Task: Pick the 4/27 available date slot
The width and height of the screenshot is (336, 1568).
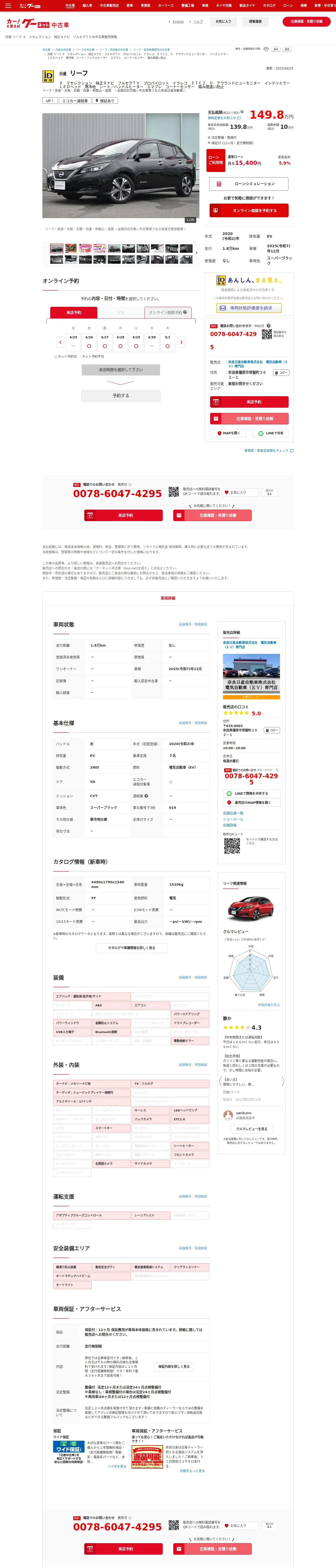Action: (105, 342)
